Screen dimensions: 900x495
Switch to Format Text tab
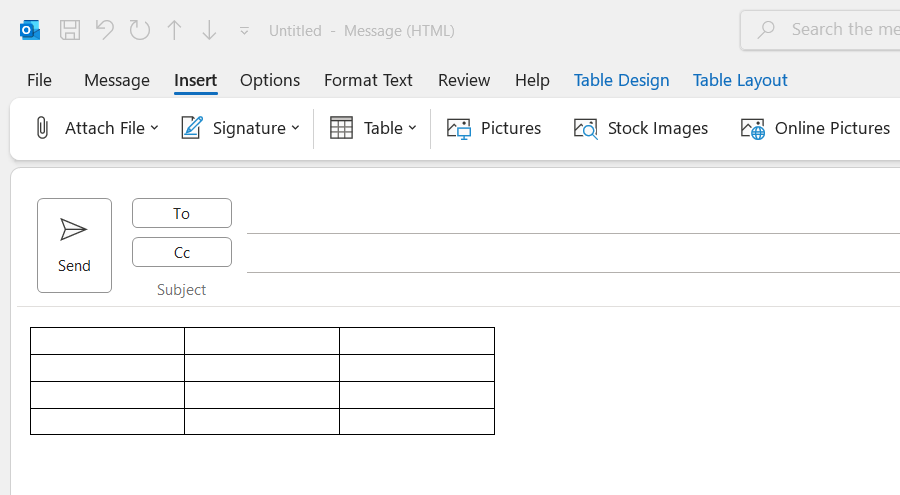[x=368, y=80]
